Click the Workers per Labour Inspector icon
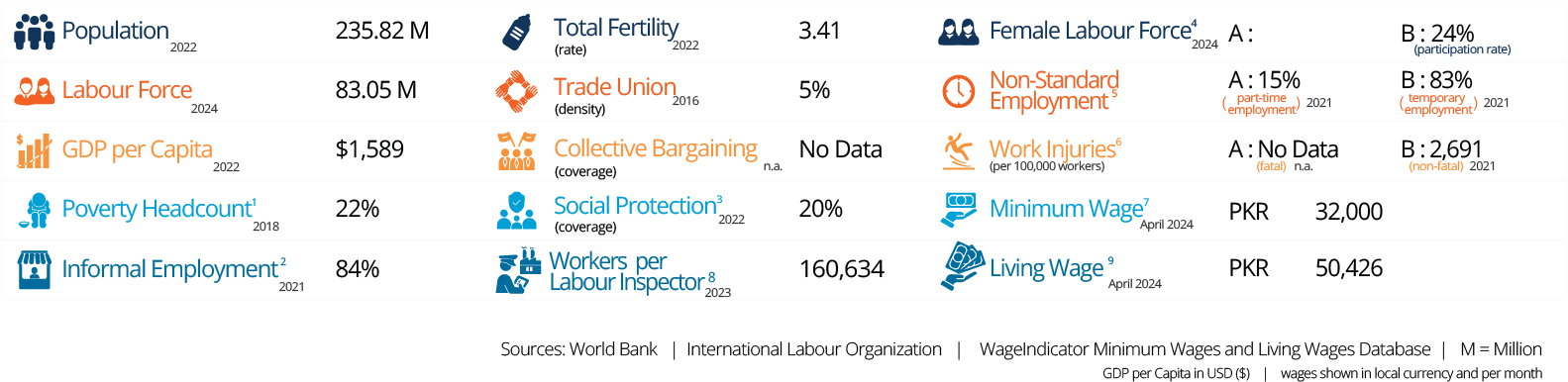This screenshot has width=1568, height=382. click(516, 271)
